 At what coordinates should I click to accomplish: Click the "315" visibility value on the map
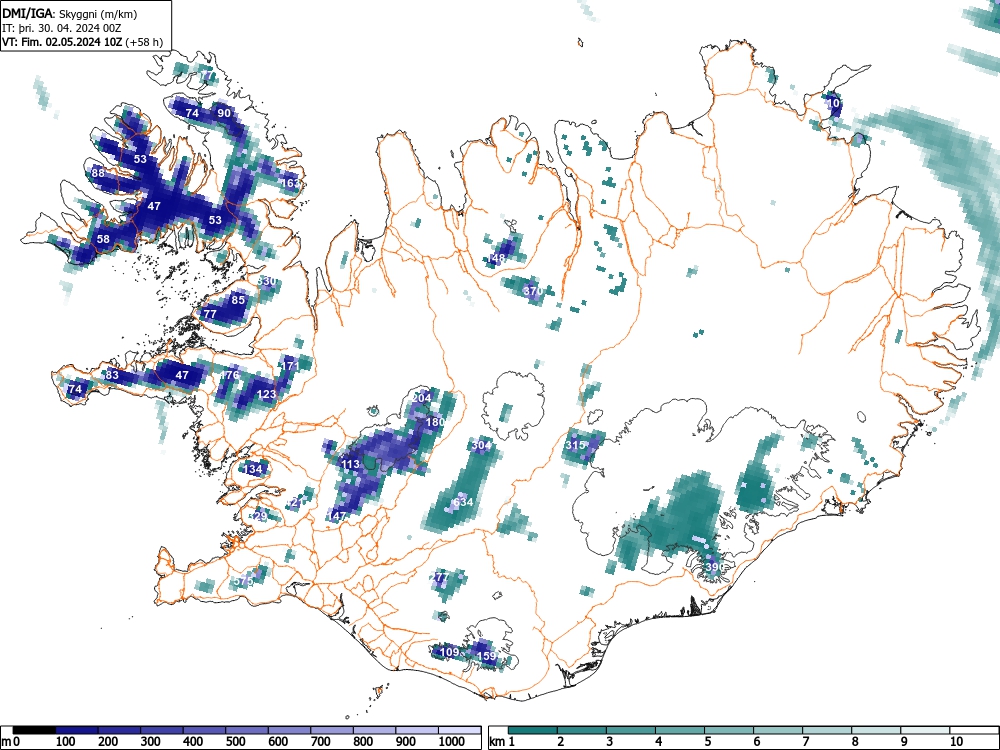(576, 445)
